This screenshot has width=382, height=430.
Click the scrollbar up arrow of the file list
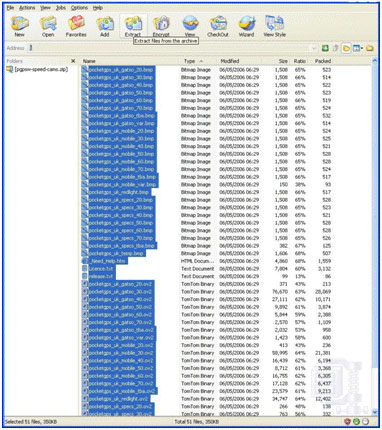click(374, 61)
